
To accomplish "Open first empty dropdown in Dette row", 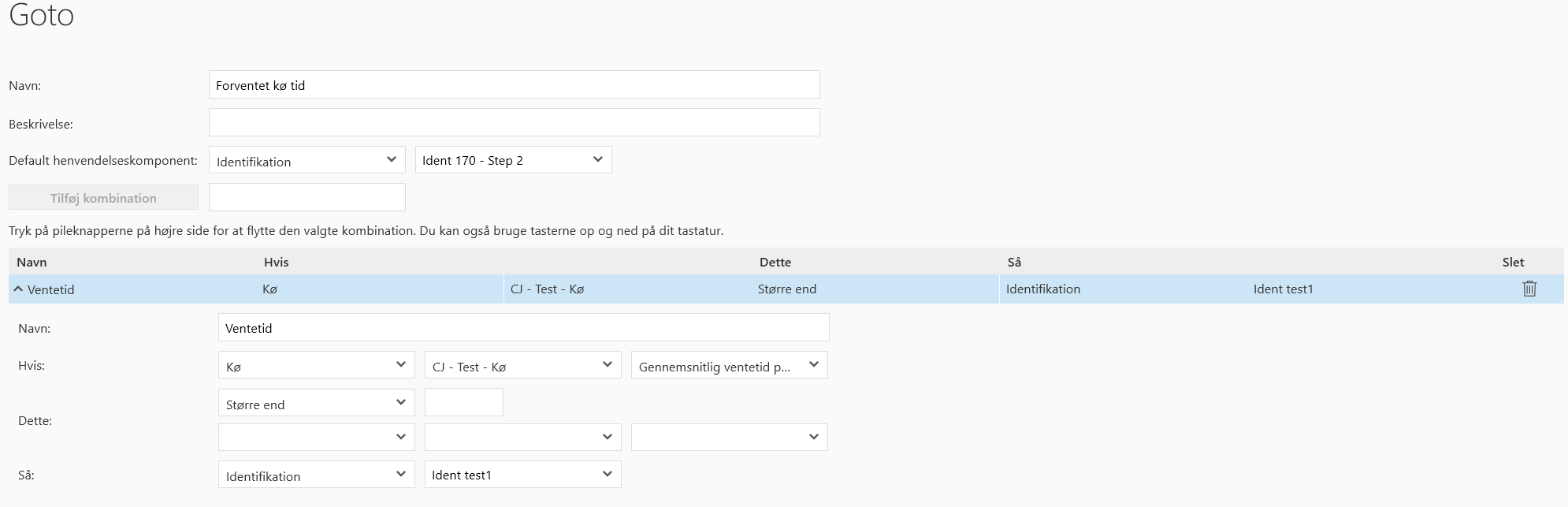I will (x=316, y=438).
